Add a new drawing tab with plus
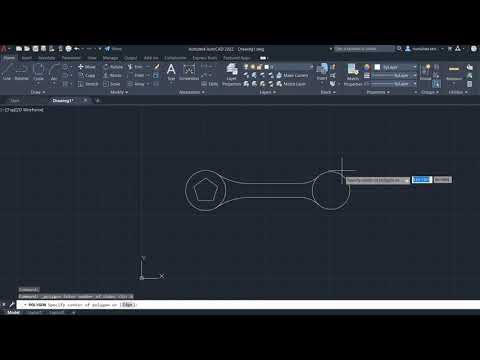Screen dimensions: 480x360 click(x=98, y=100)
